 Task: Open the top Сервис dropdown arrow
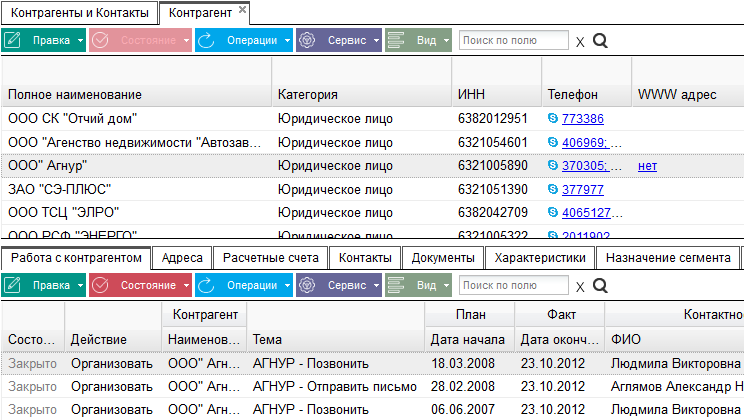point(376,41)
